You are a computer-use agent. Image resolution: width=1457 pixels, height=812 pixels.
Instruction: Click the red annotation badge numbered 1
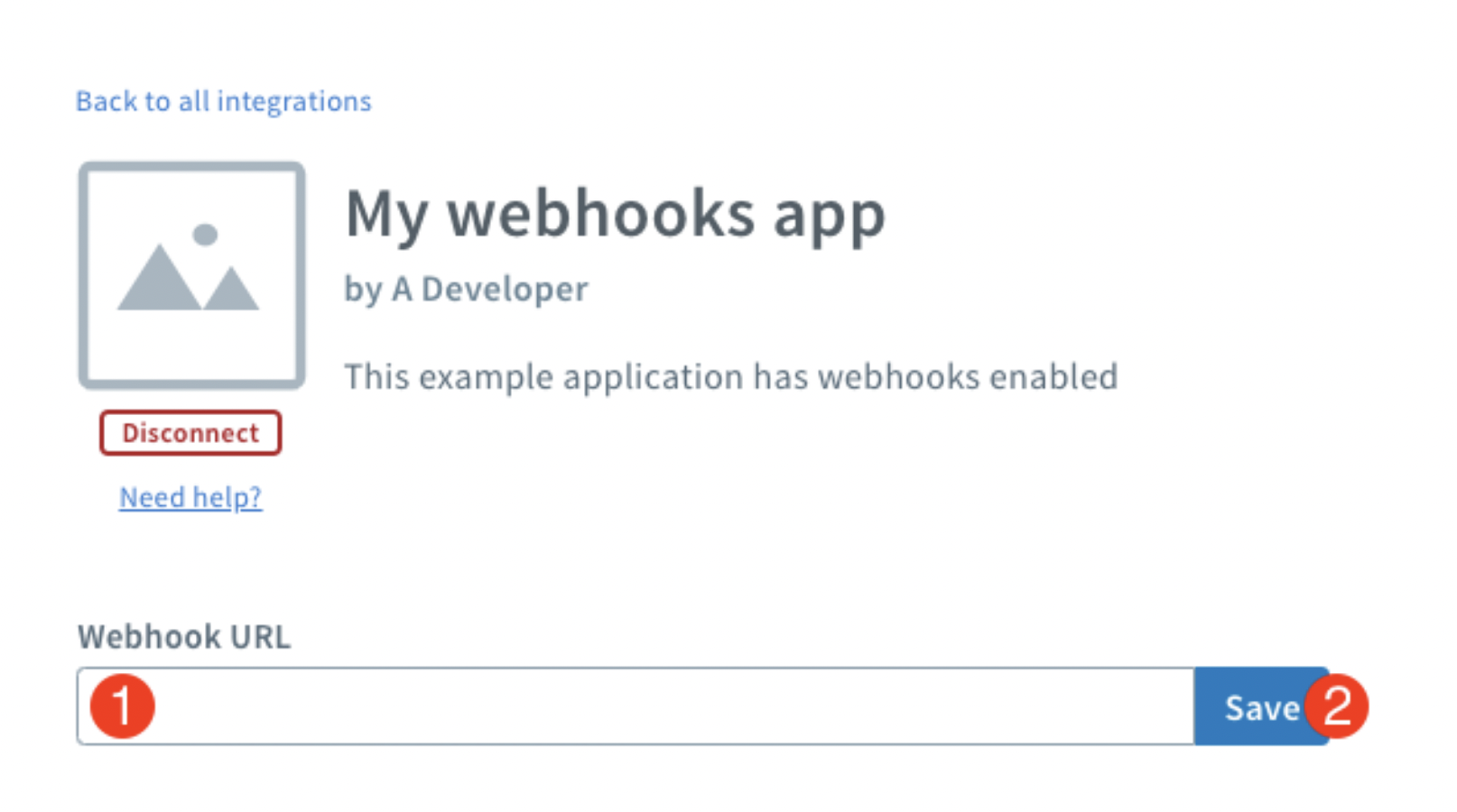pyautogui.click(x=122, y=706)
